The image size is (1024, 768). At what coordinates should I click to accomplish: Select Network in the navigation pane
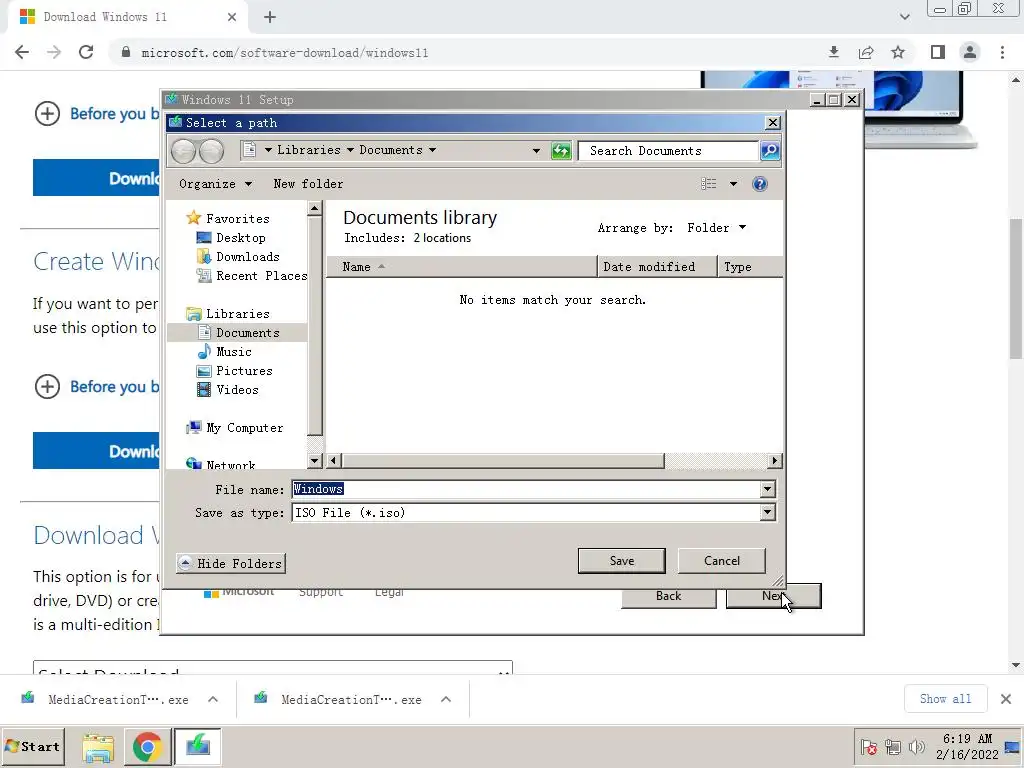(x=231, y=464)
